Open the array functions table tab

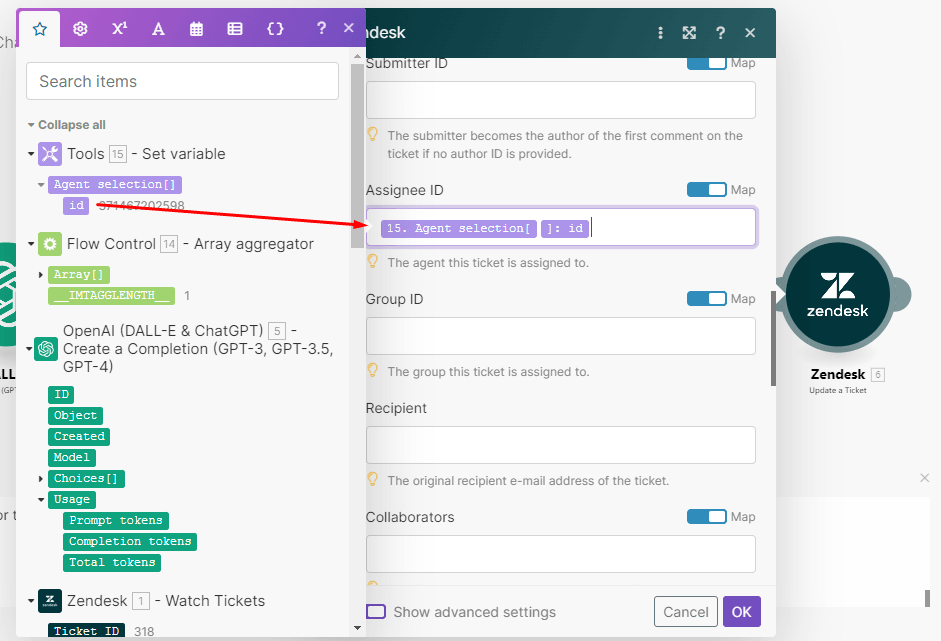point(235,29)
